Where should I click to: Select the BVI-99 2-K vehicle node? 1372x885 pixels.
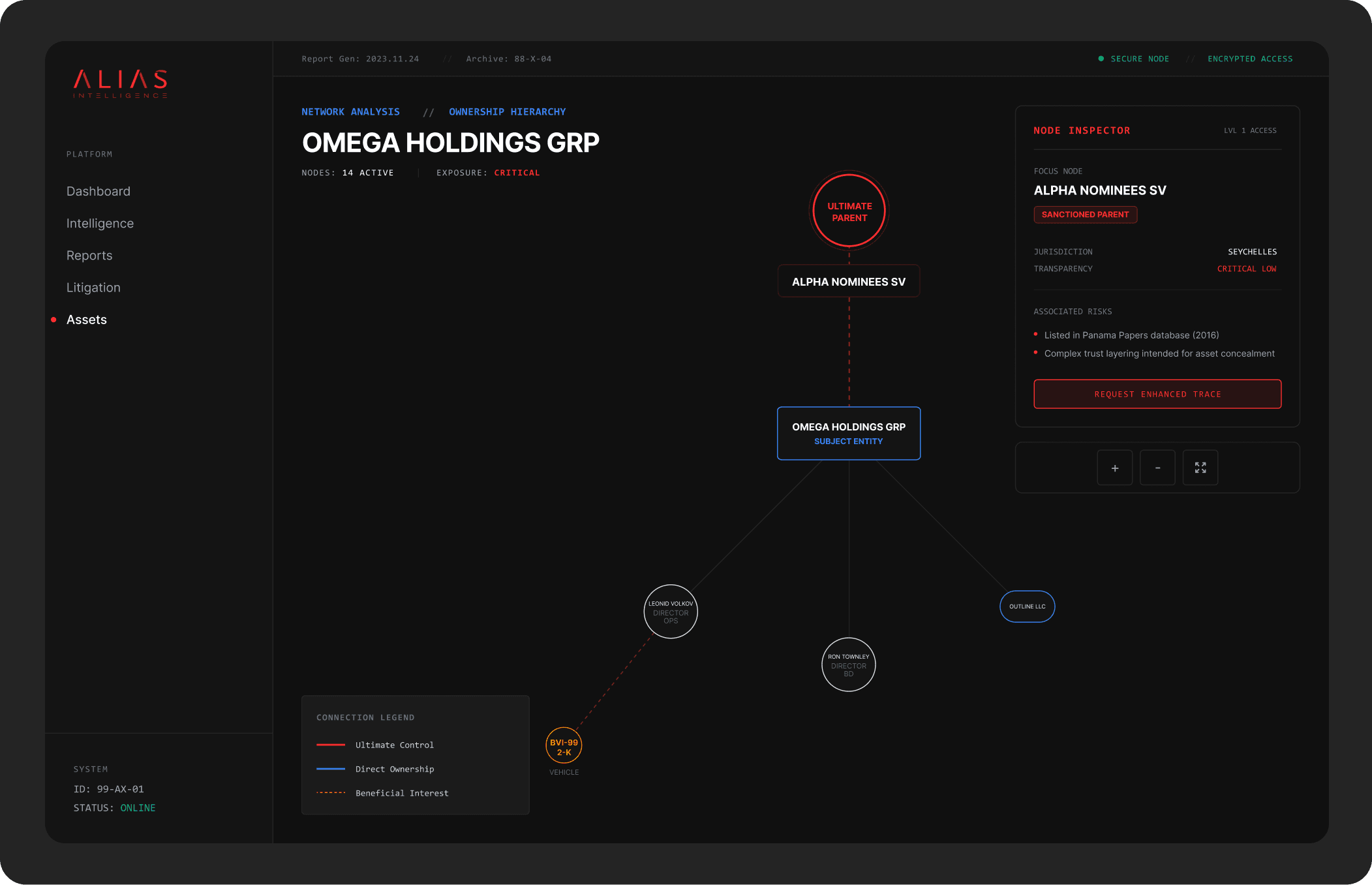pos(564,746)
